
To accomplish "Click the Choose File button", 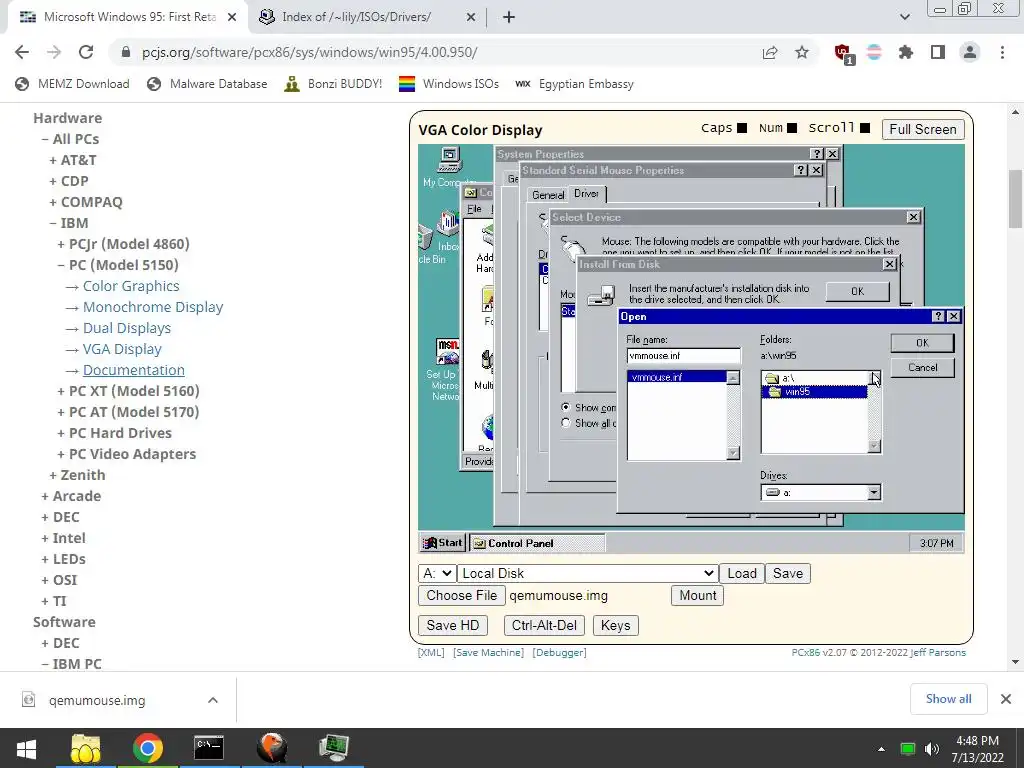I will 461,596.
